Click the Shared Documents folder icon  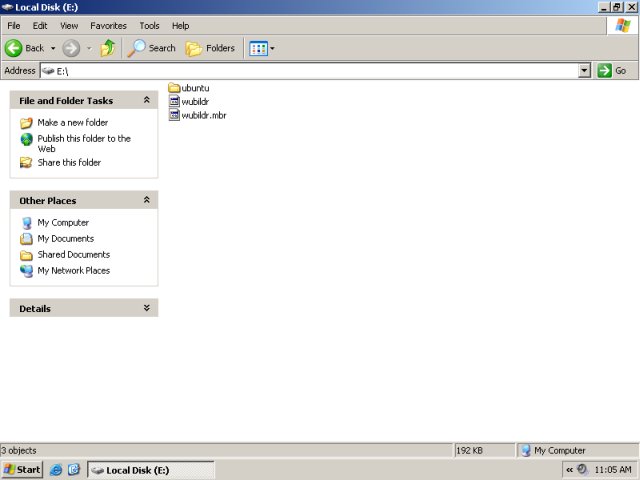[x=26, y=255]
